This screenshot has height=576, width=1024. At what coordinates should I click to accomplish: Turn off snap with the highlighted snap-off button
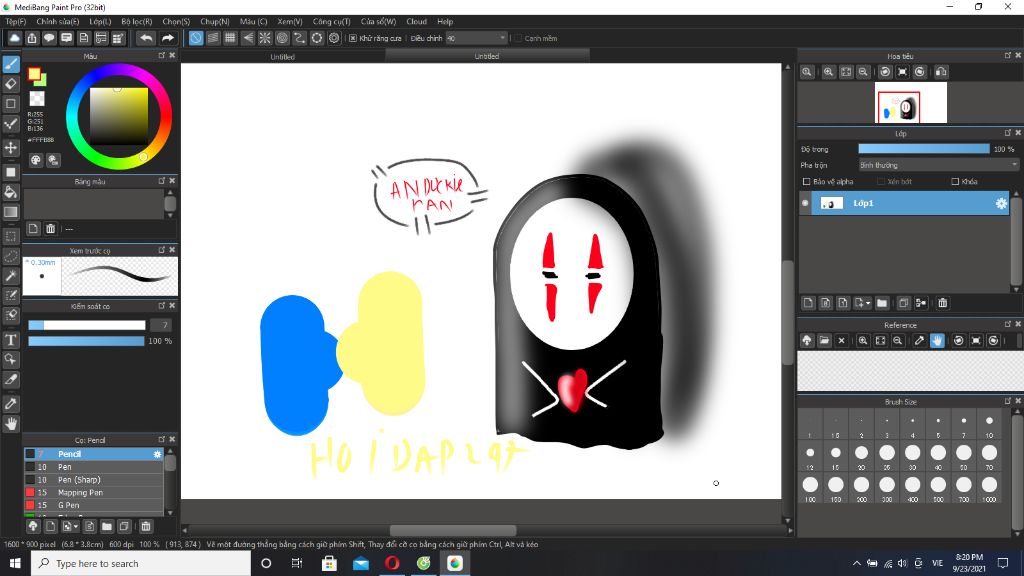pos(196,39)
